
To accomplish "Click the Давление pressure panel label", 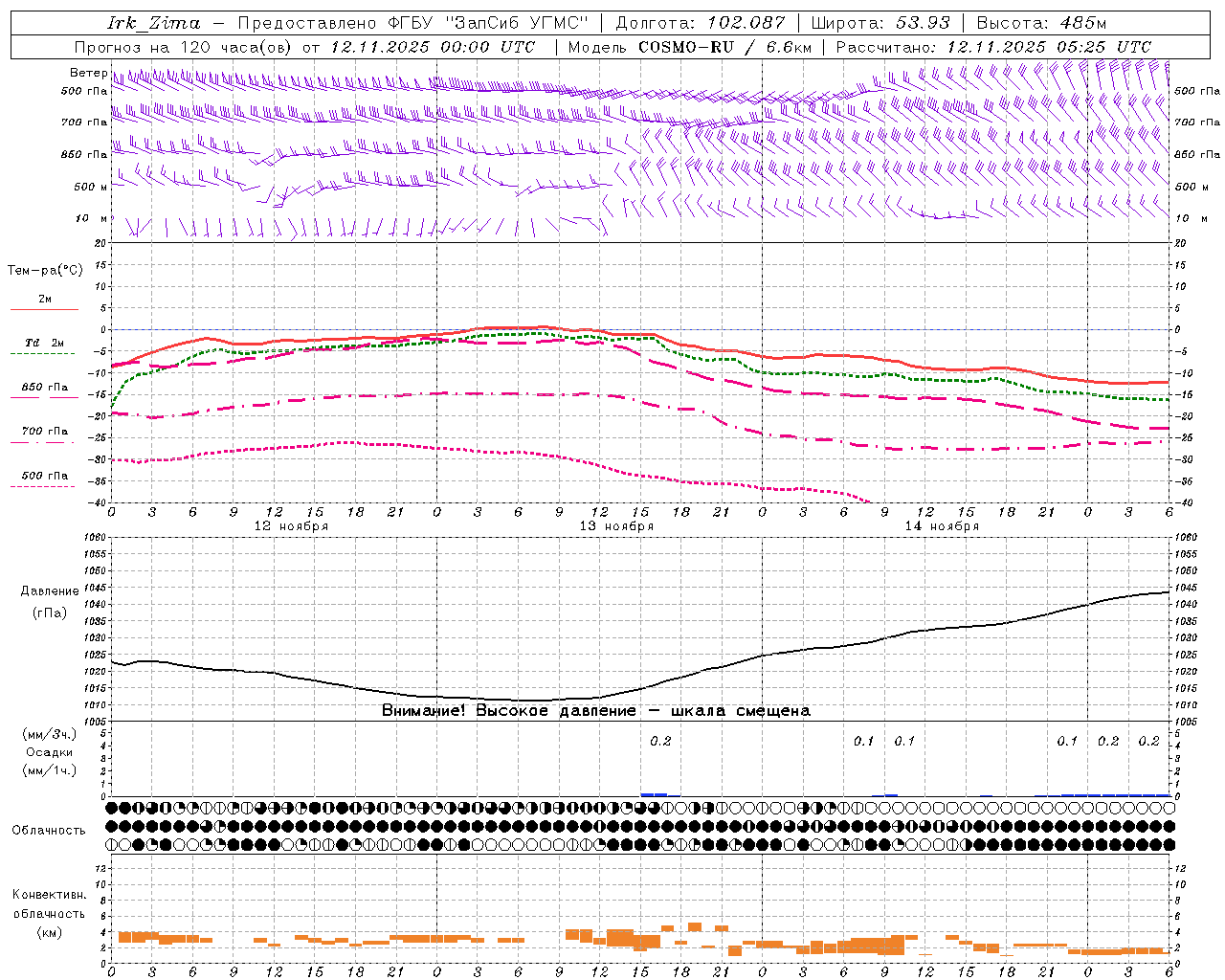I will tap(50, 591).
